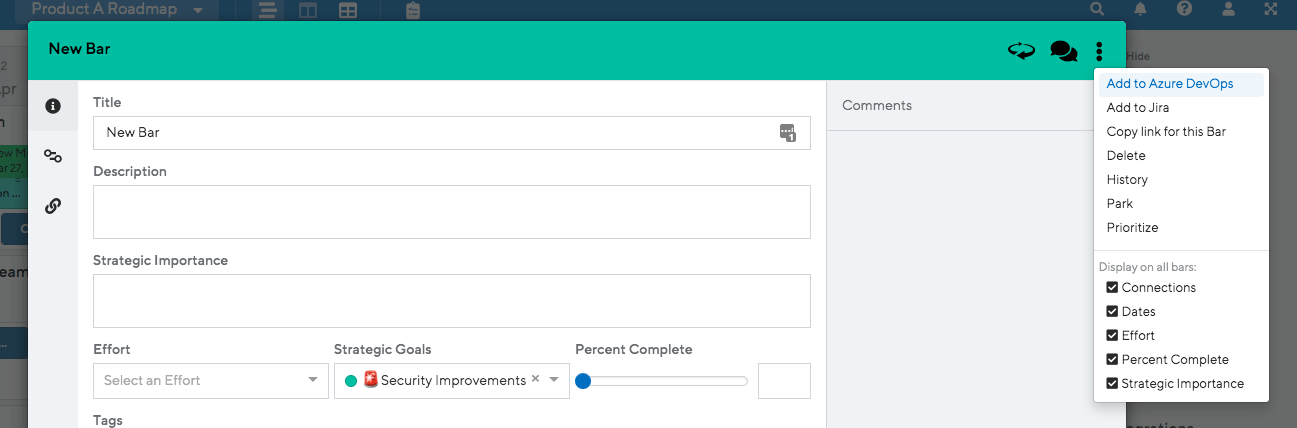
Task: Click the search magnifier in top bar
Action: 1097,9
